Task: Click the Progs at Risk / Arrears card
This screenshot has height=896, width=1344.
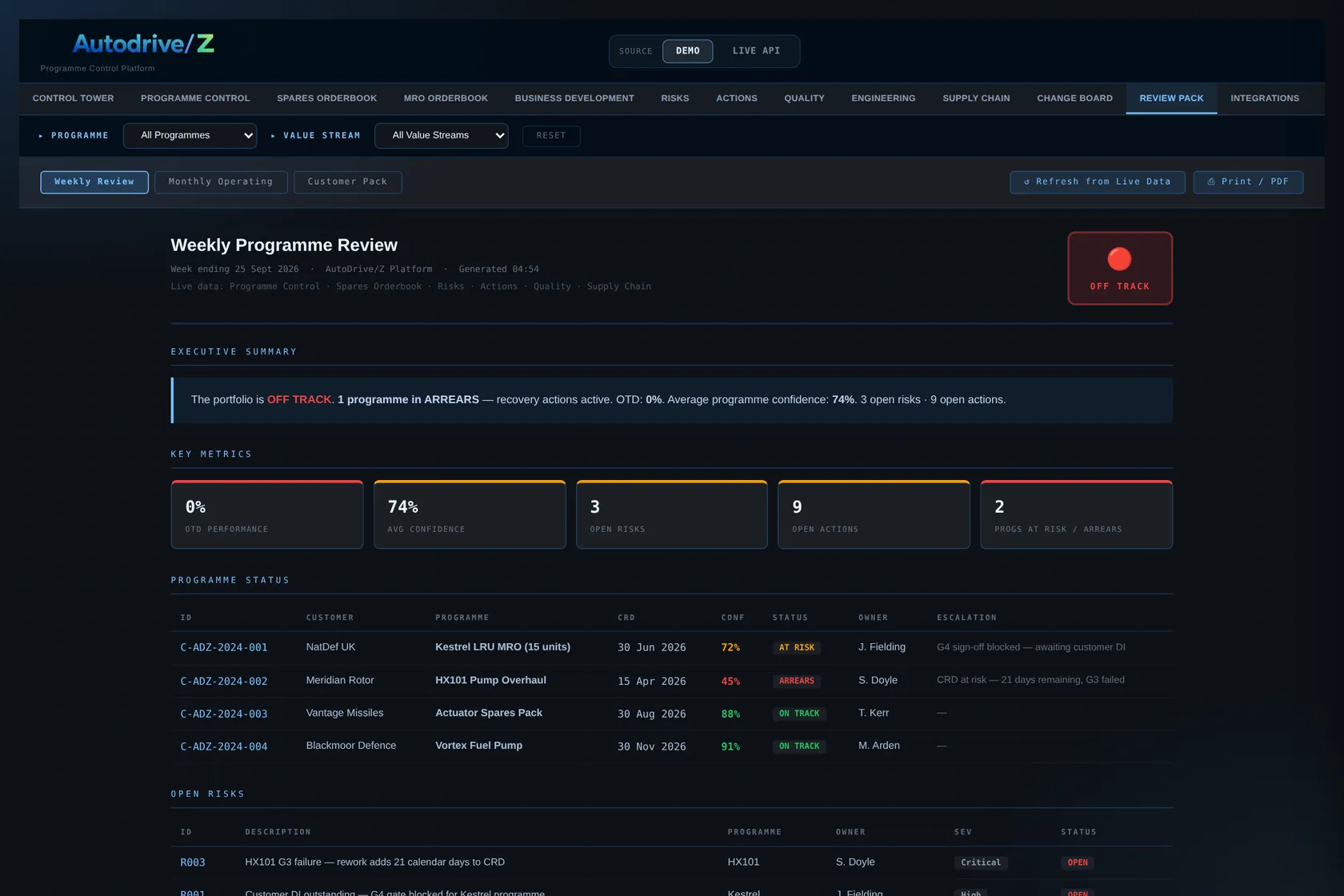Action: pyautogui.click(x=1077, y=514)
